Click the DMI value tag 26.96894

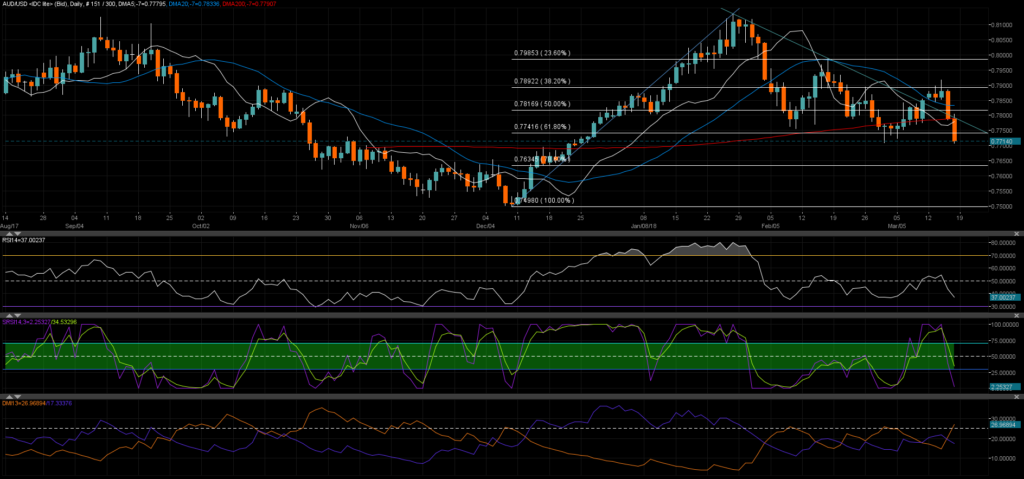(x=1006, y=424)
